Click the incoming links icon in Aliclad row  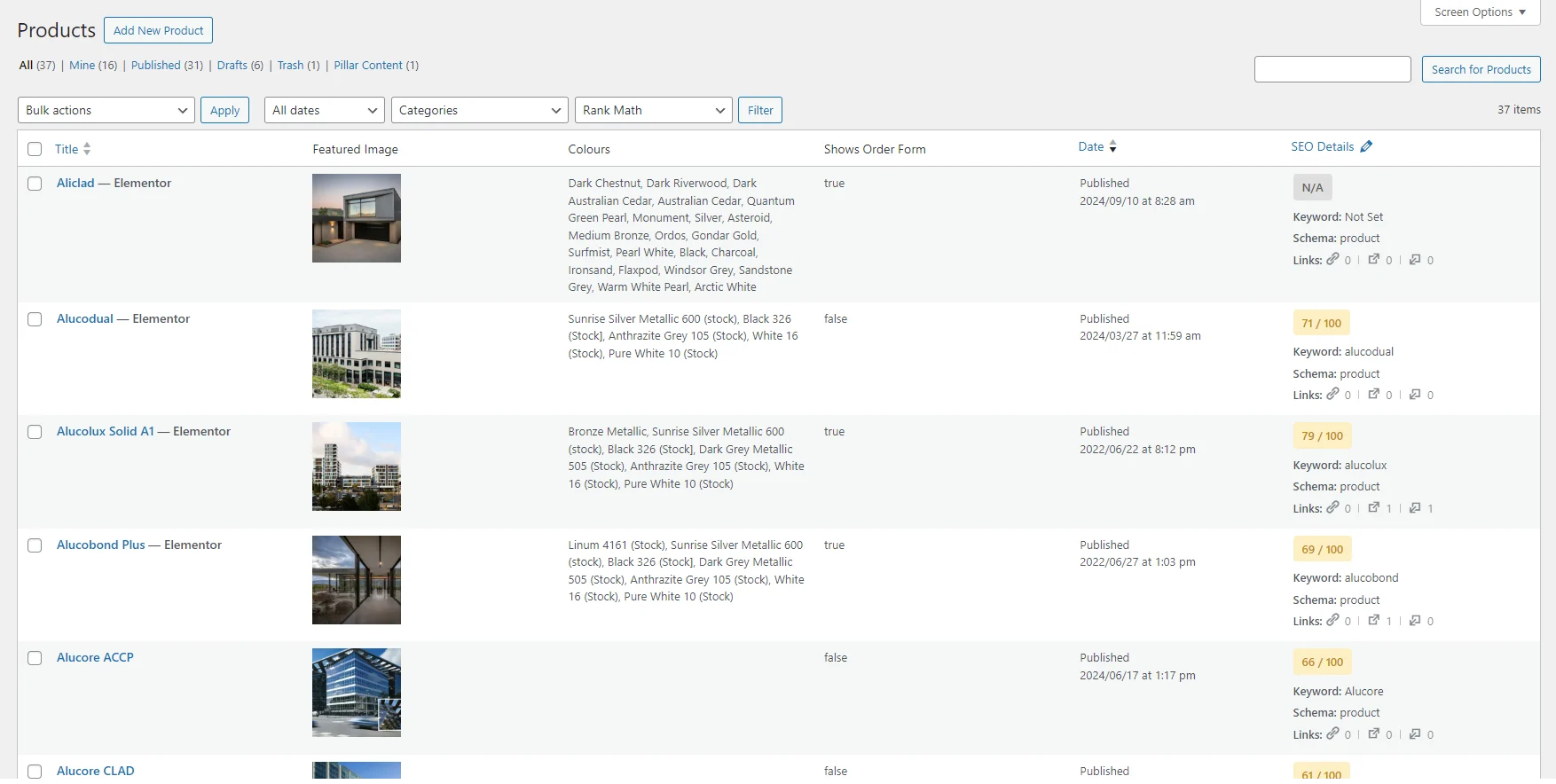[1415, 259]
